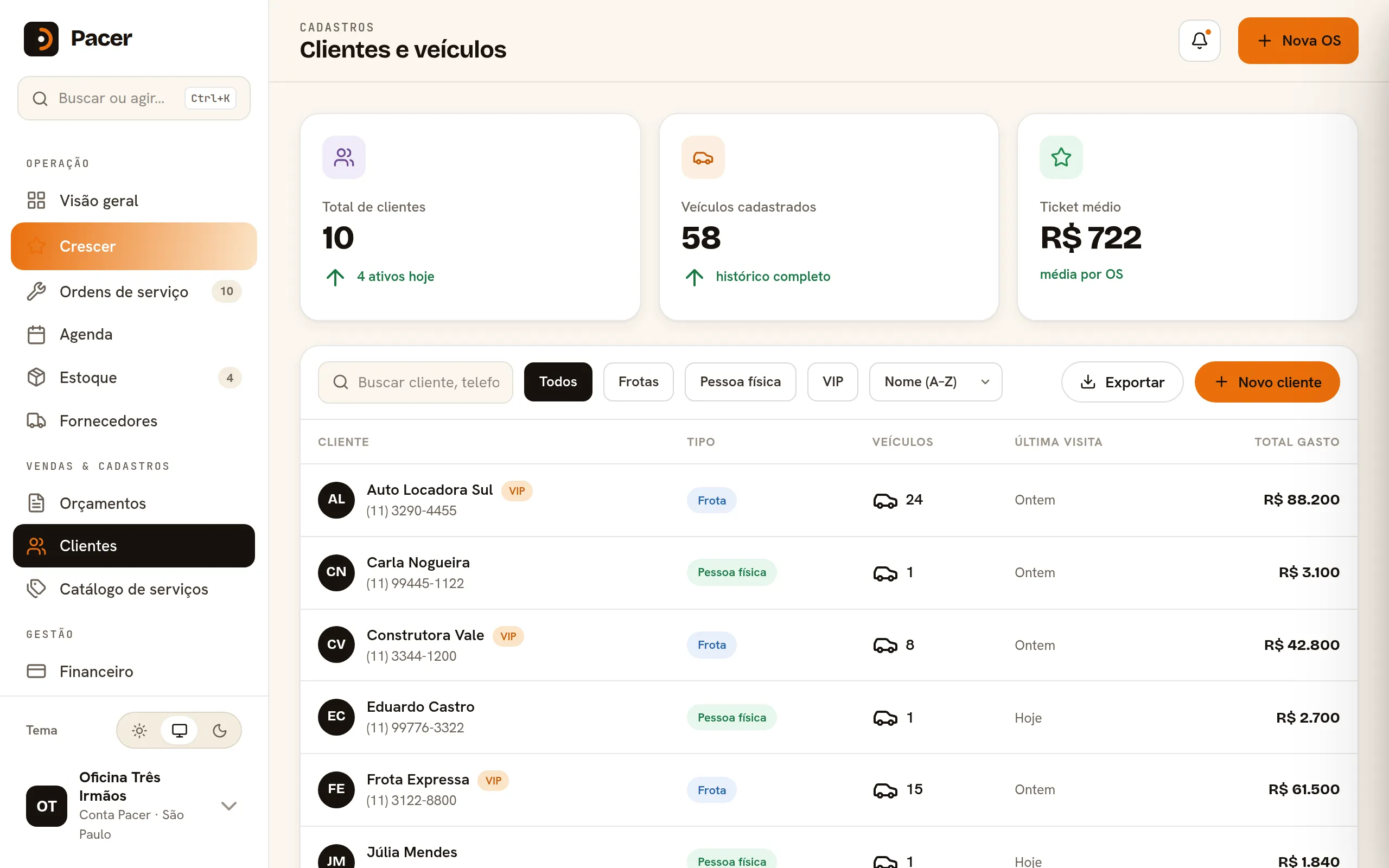Viewport: 1389px width, 868px height.
Task: Click the arrow icon beside 4 ativos hoje
Action: pos(335,277)
